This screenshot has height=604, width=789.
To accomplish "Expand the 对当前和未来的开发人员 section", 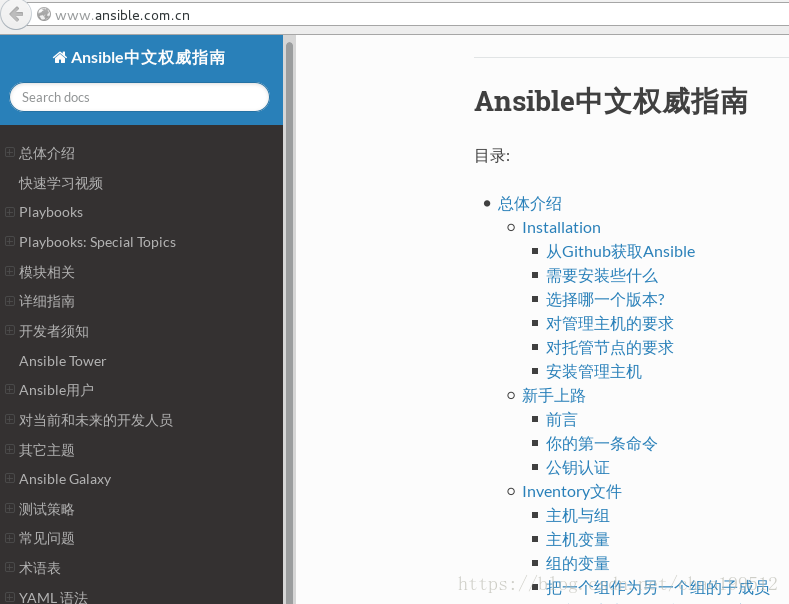I will coord(10,419).
